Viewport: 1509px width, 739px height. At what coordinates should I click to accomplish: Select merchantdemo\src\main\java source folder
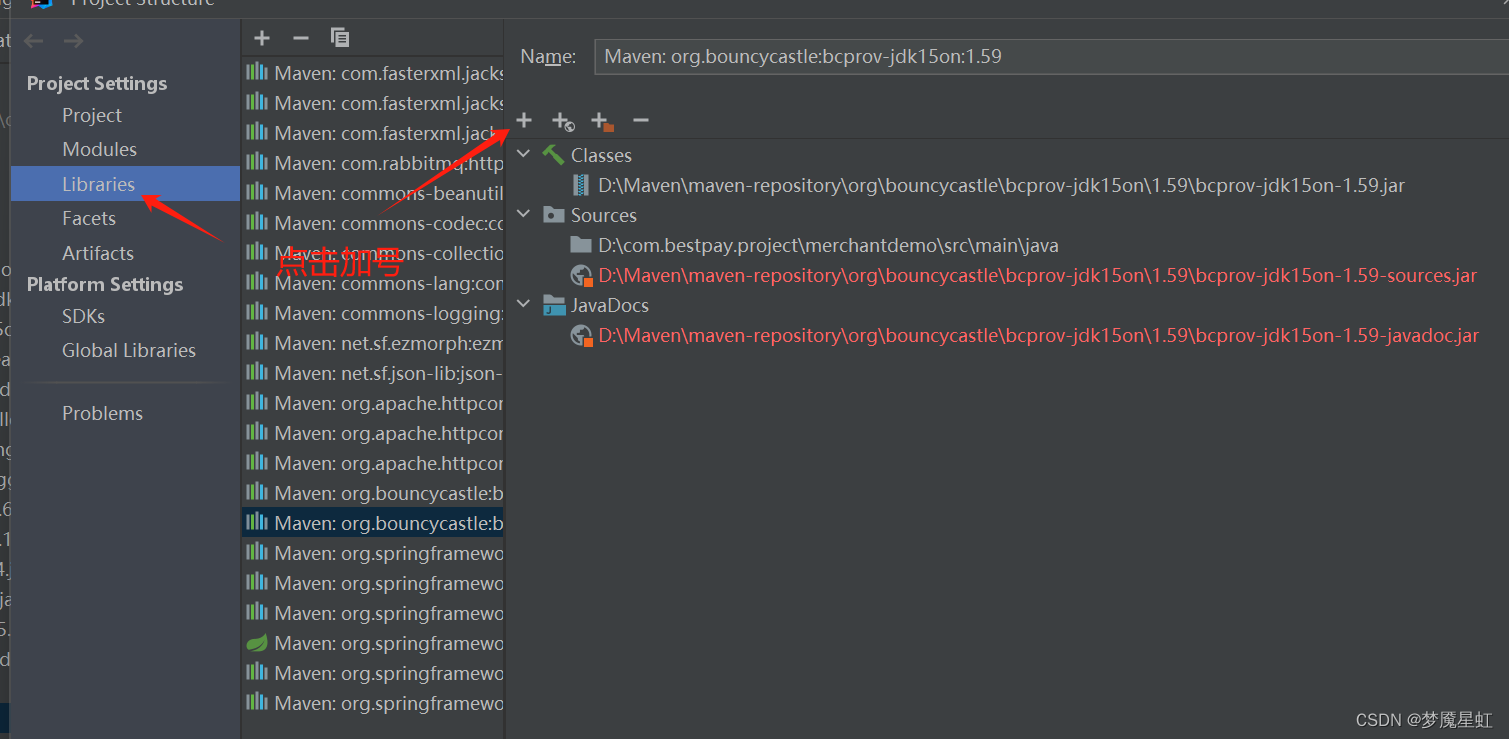[x=828, y=245]
